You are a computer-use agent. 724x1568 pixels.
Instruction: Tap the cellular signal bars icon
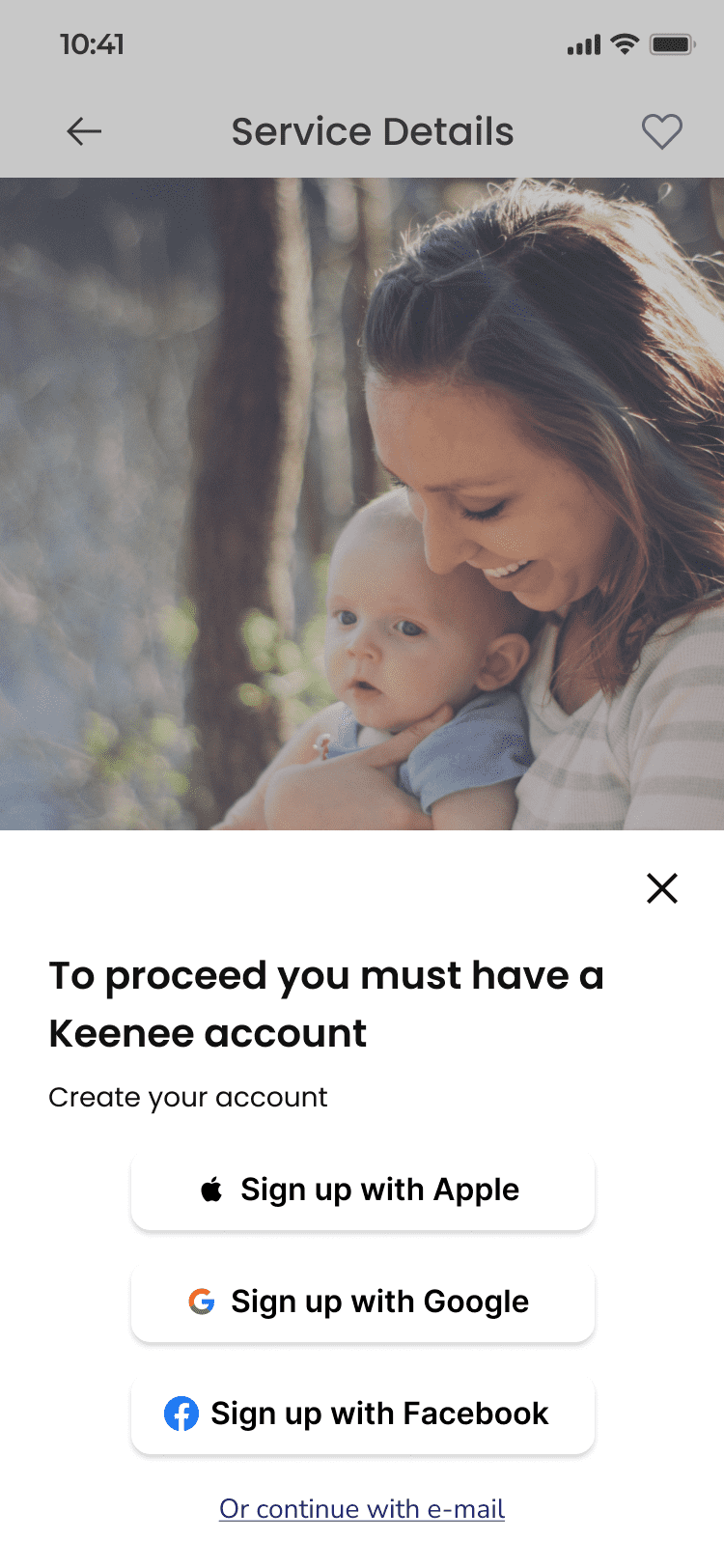tap(584, 44)
